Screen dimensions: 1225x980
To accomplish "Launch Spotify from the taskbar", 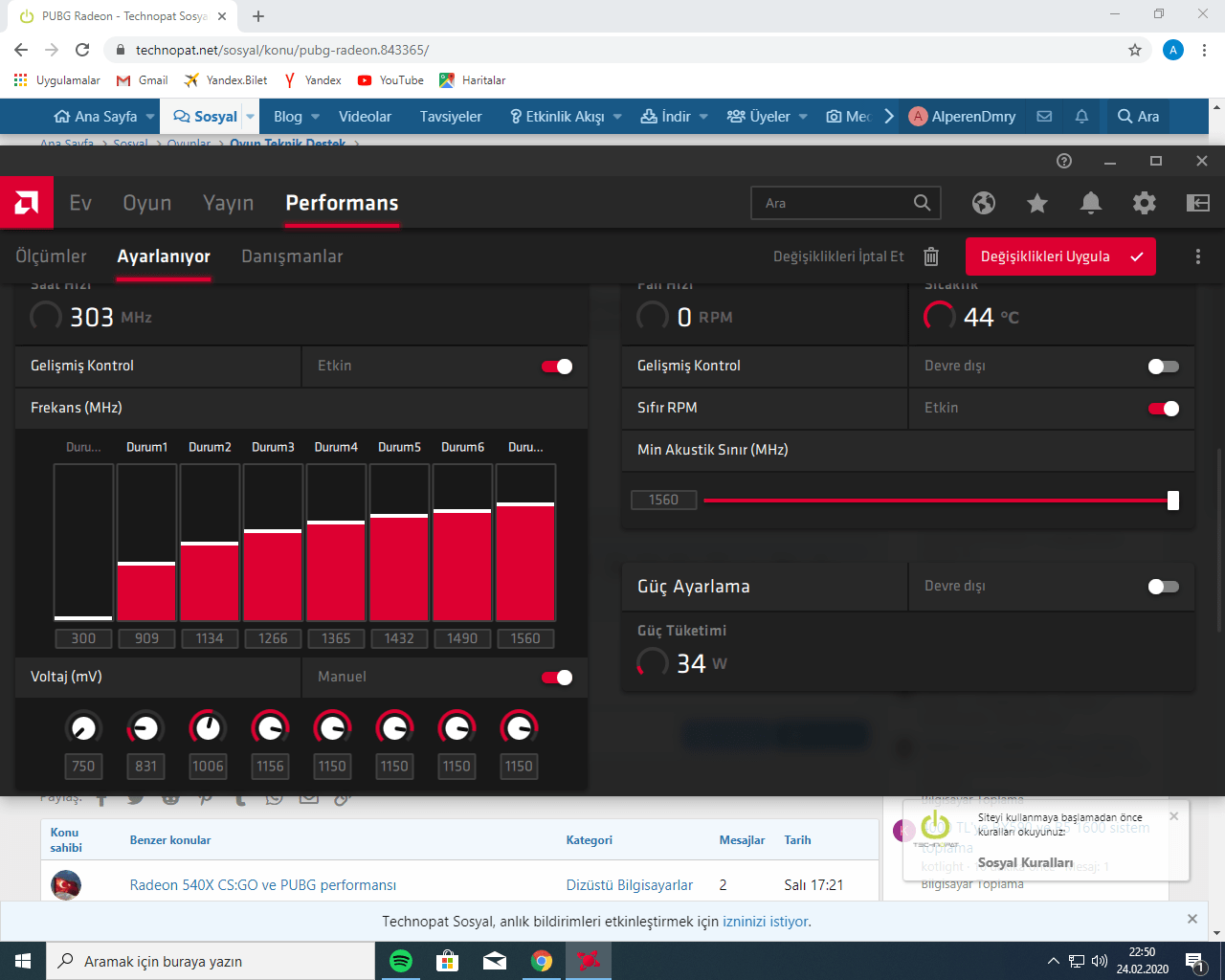I will (x=401, y=961).
